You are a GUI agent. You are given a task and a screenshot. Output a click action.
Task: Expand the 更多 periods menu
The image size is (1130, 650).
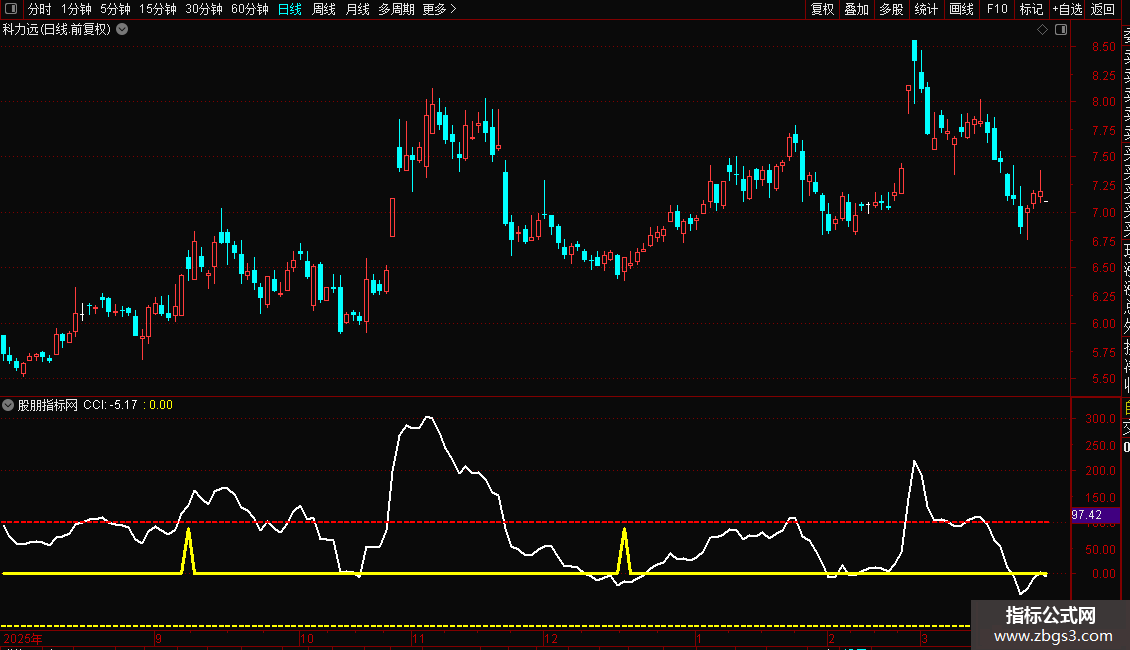click(439, 9)
